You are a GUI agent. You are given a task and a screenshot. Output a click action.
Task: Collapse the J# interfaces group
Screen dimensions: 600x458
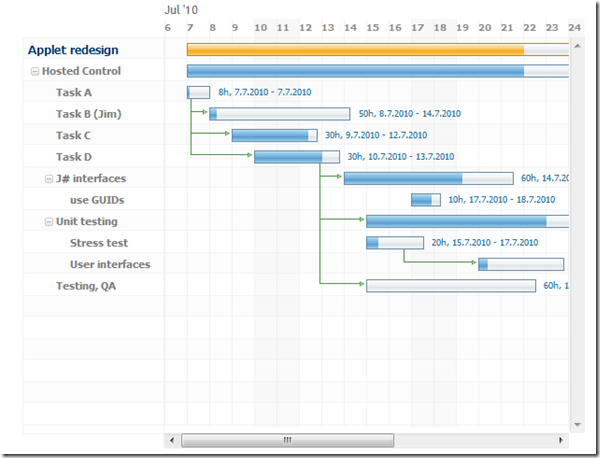[49, 179]
